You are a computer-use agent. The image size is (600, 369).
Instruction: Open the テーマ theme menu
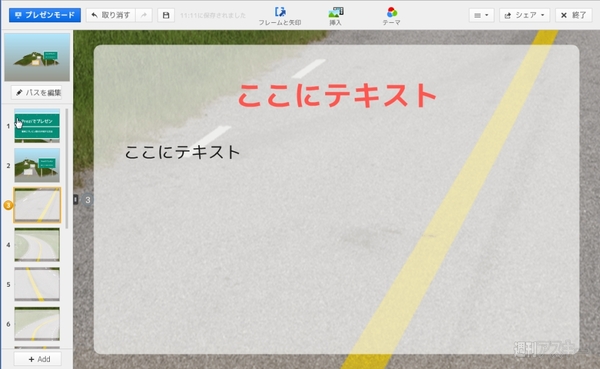pos(391,16)
